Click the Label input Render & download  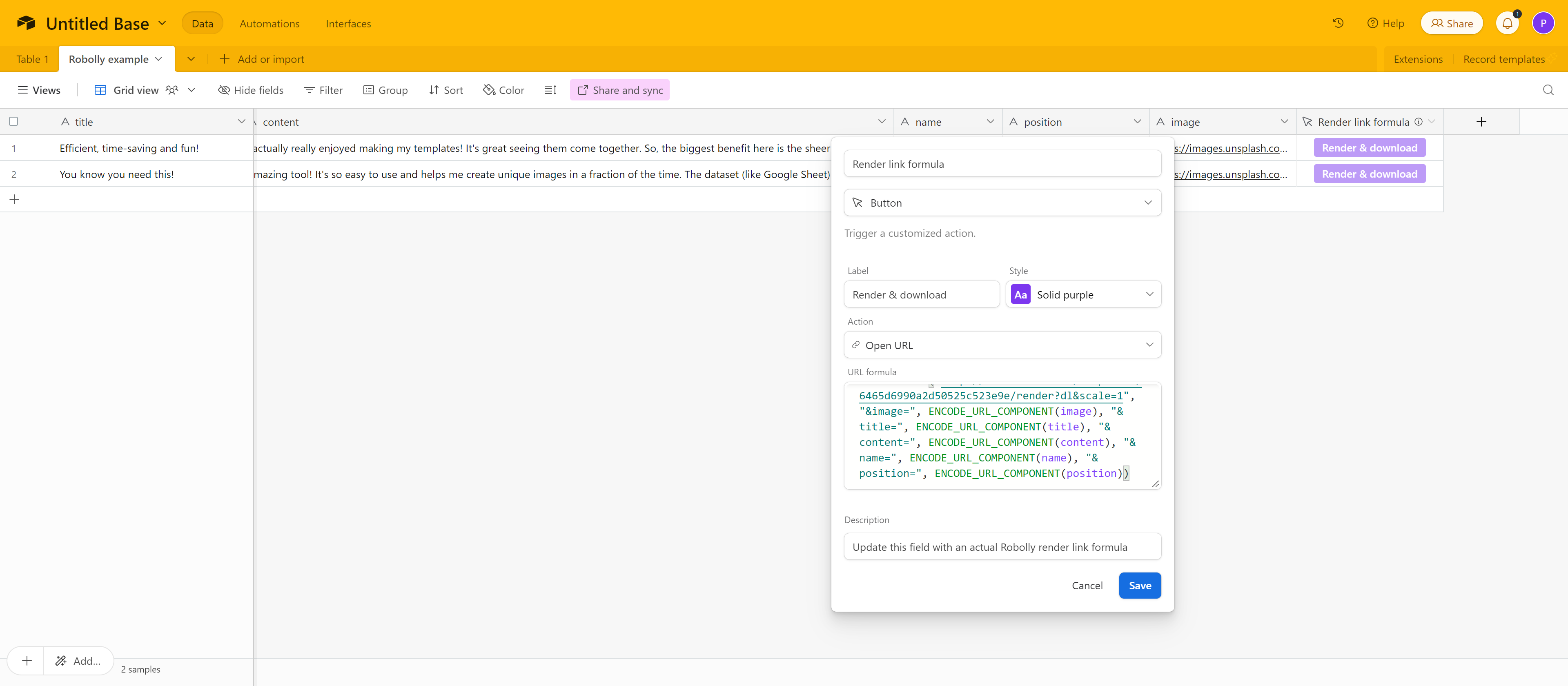(x=922, y=294)
